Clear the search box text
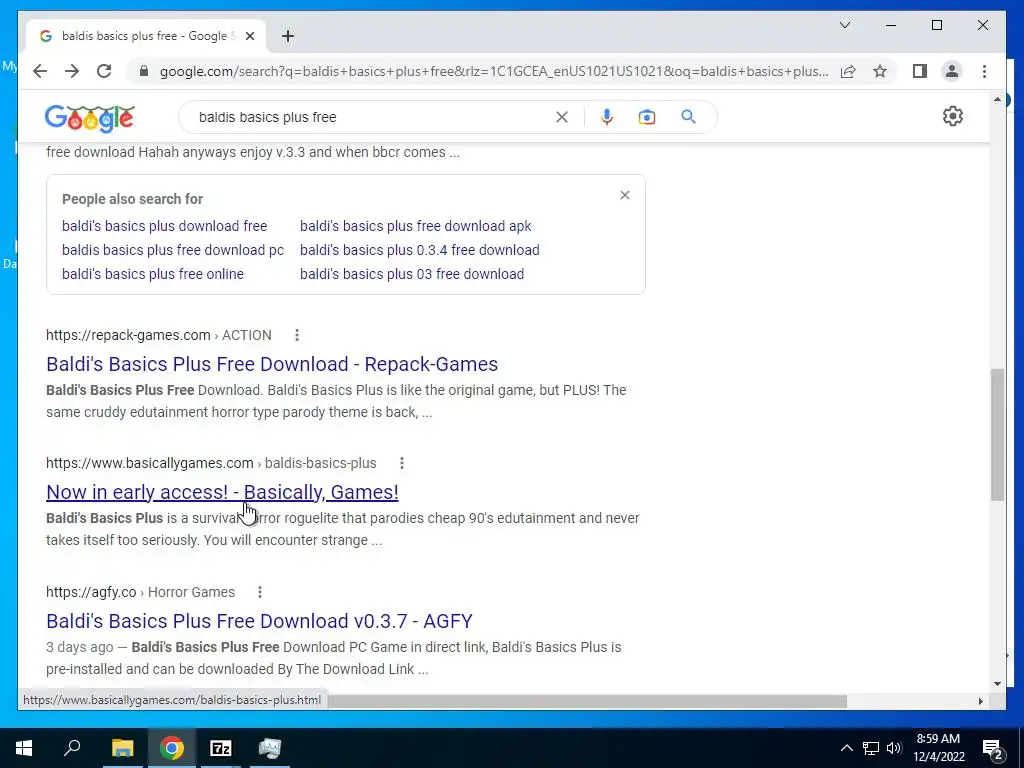The height and width of the screenshot is (768, 1024). point(562,117)
